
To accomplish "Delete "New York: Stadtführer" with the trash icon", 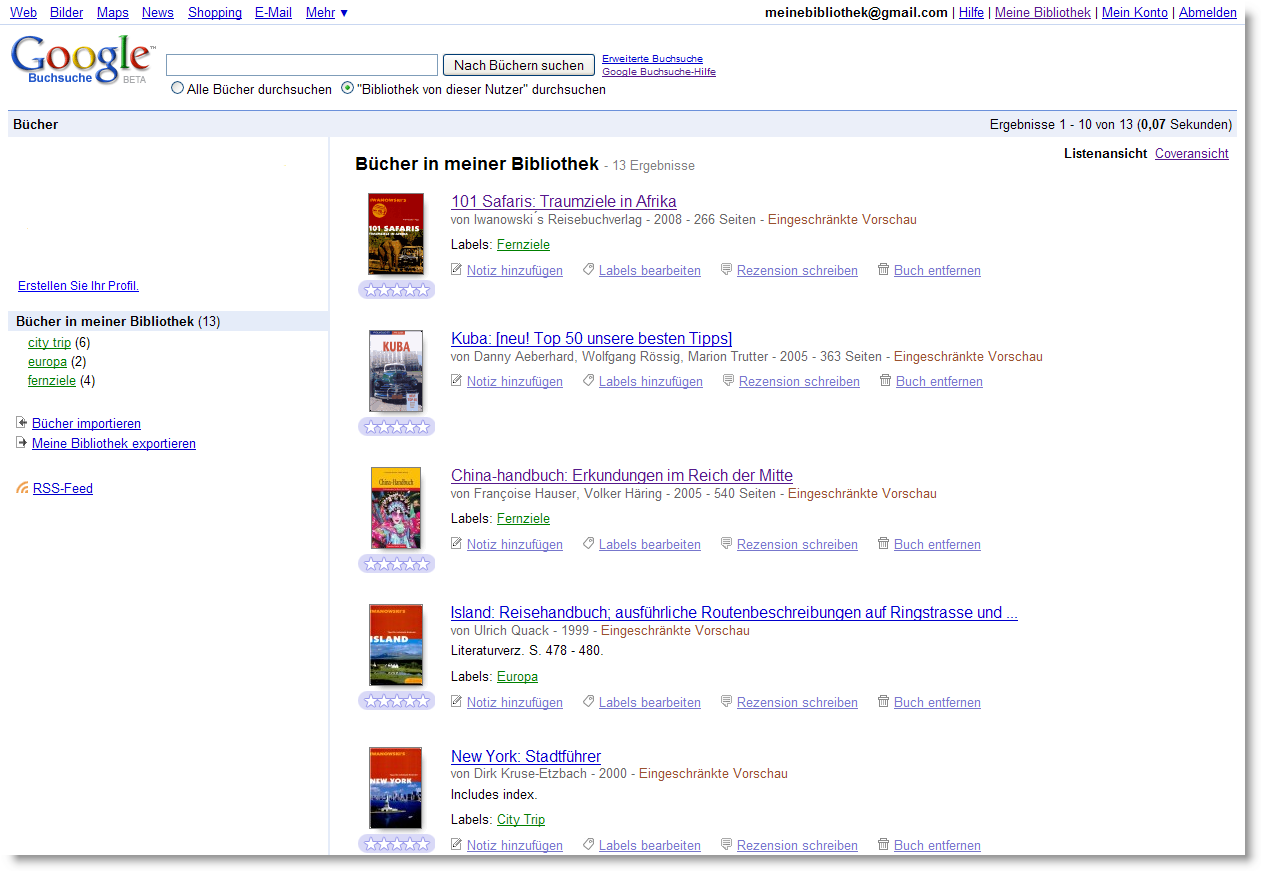I will tap(884, 845).
